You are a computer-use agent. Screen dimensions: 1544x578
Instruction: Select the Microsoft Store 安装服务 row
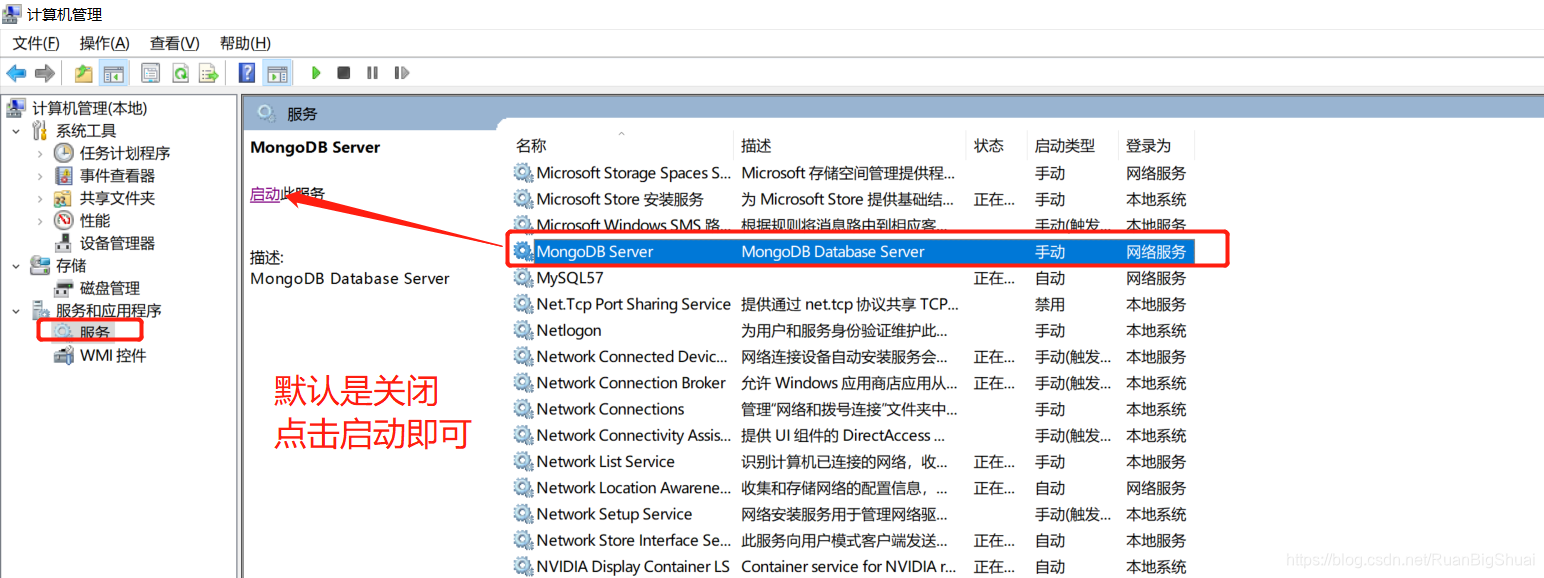(x=852, y=199)
